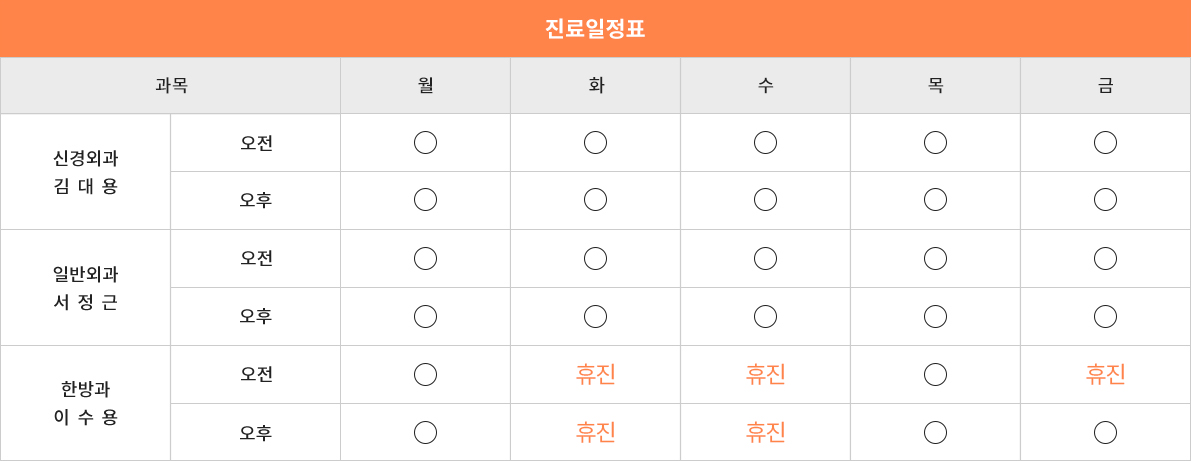Click the 월 column header
Image resolution: width=1191 pixels, height=461 pixels.
click(425, 86)
